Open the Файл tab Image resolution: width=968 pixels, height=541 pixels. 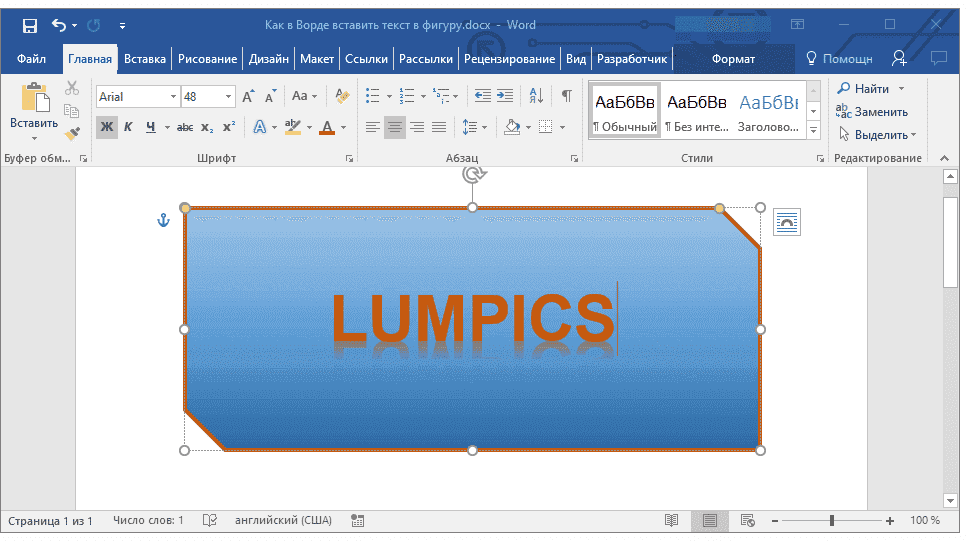pos(31,59)
